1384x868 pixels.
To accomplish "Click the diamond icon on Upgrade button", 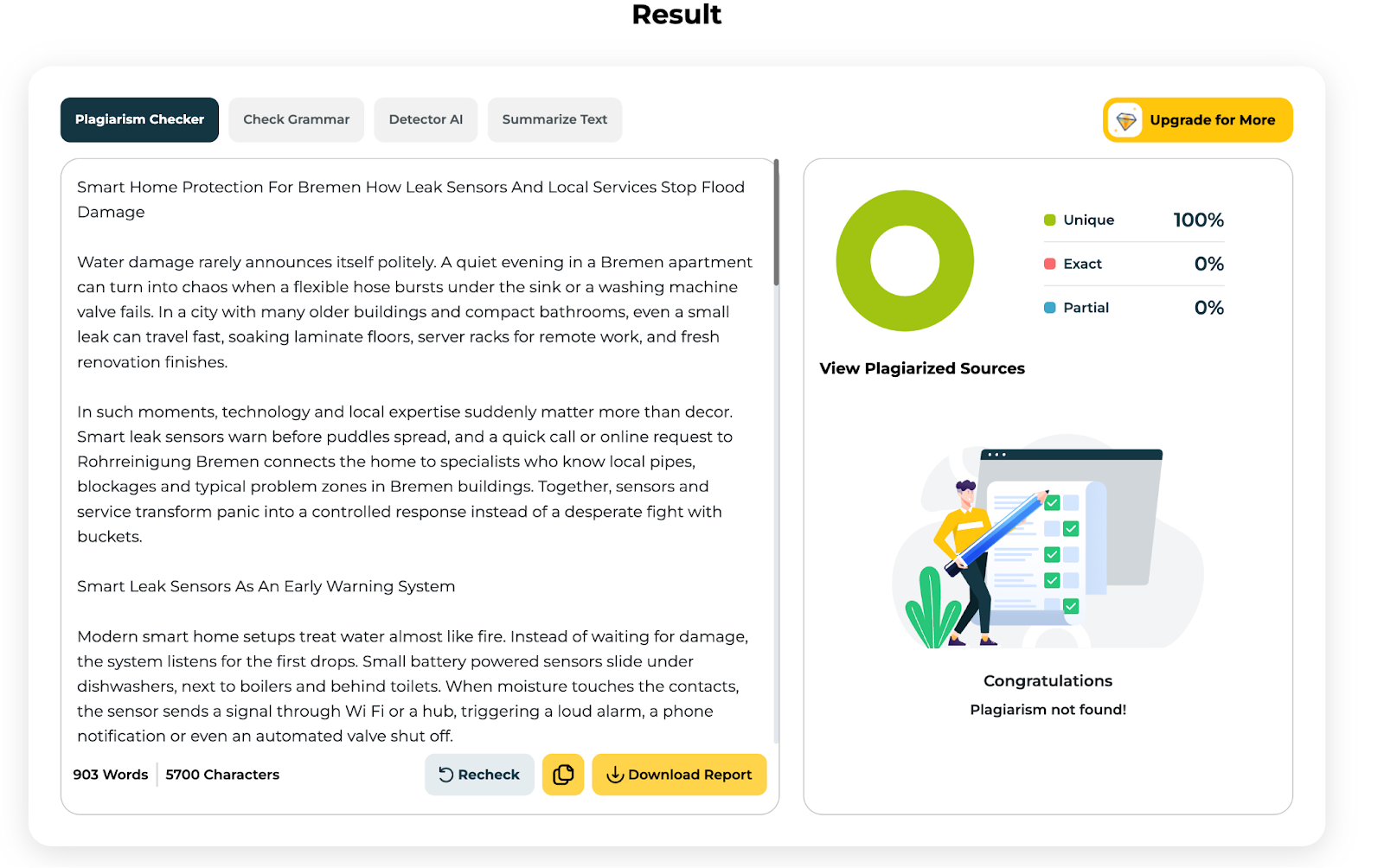I will pyautogui.click(x=1125, y=120).
